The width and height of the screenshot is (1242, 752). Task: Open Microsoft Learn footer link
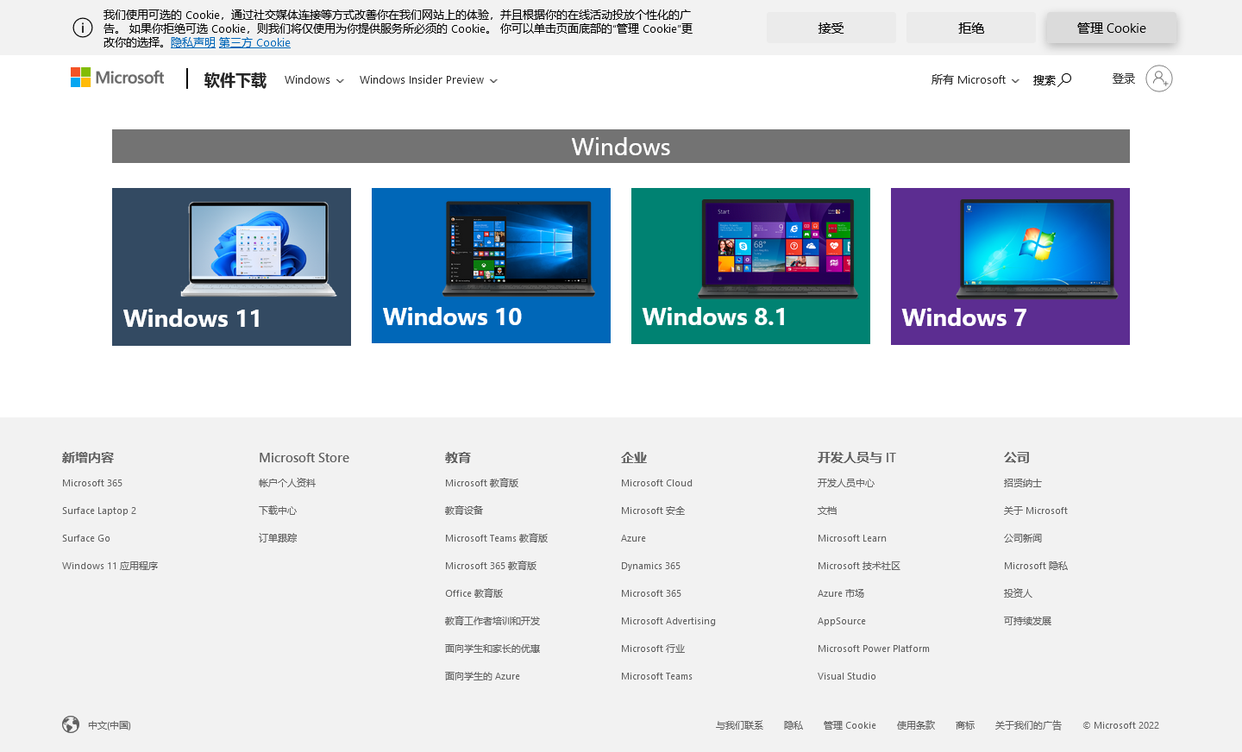coord(852,538)
